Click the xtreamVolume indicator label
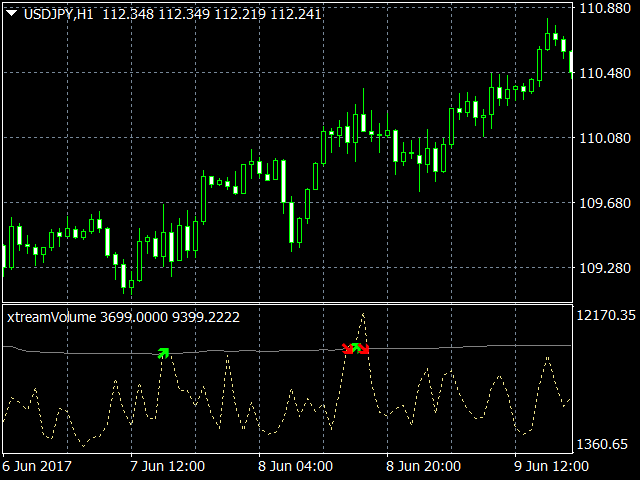640x480 pixels. coord(51,317)
